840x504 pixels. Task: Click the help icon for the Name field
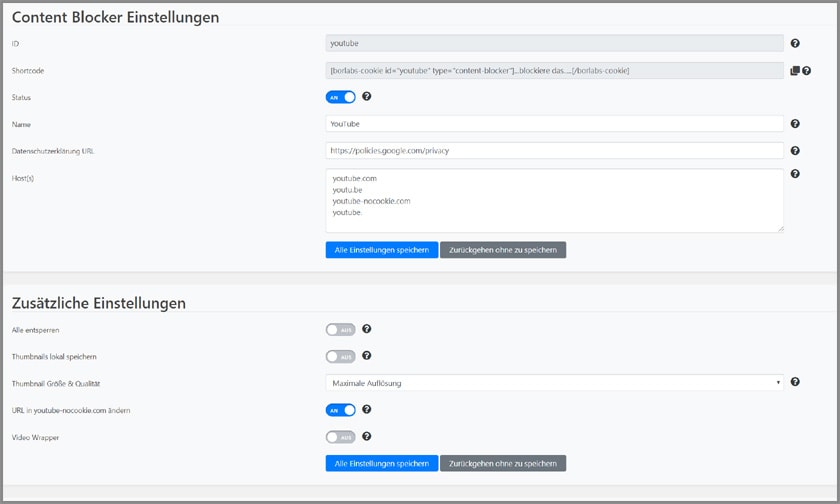(795, 124)
